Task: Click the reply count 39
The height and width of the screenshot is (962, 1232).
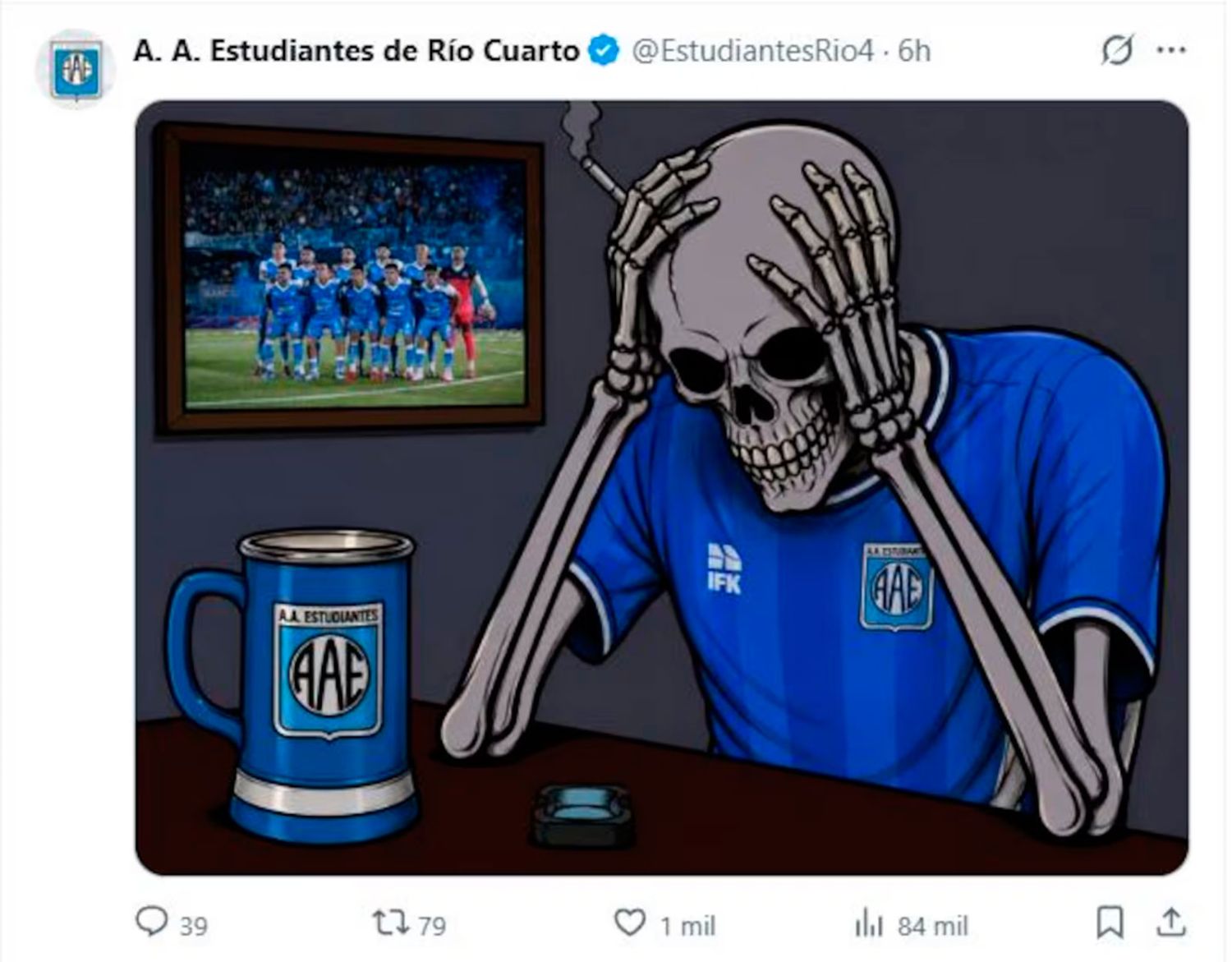Action: [194, 926]
